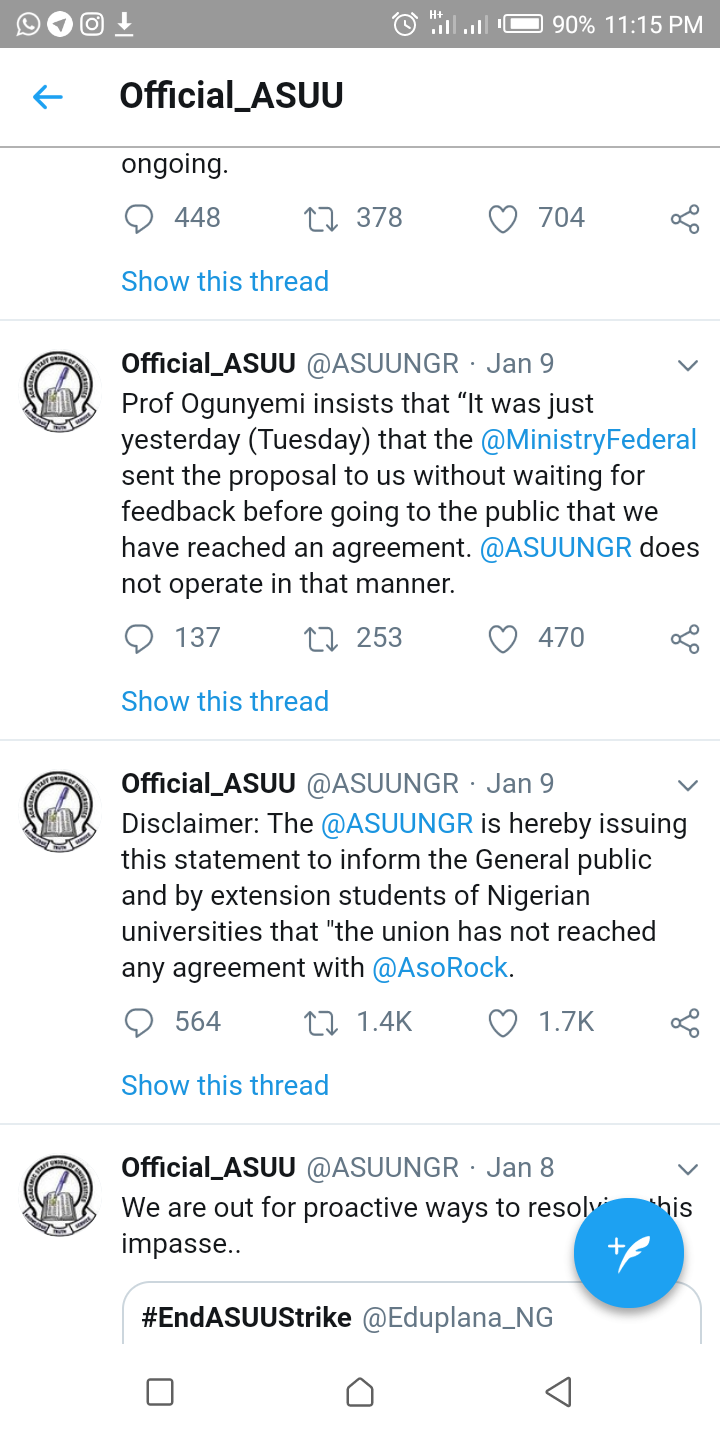Image resolution: width=720 pixels, height=1440 pixels.
Task: Open the @AsoRock mention link
Action: (x=440, y=968)
